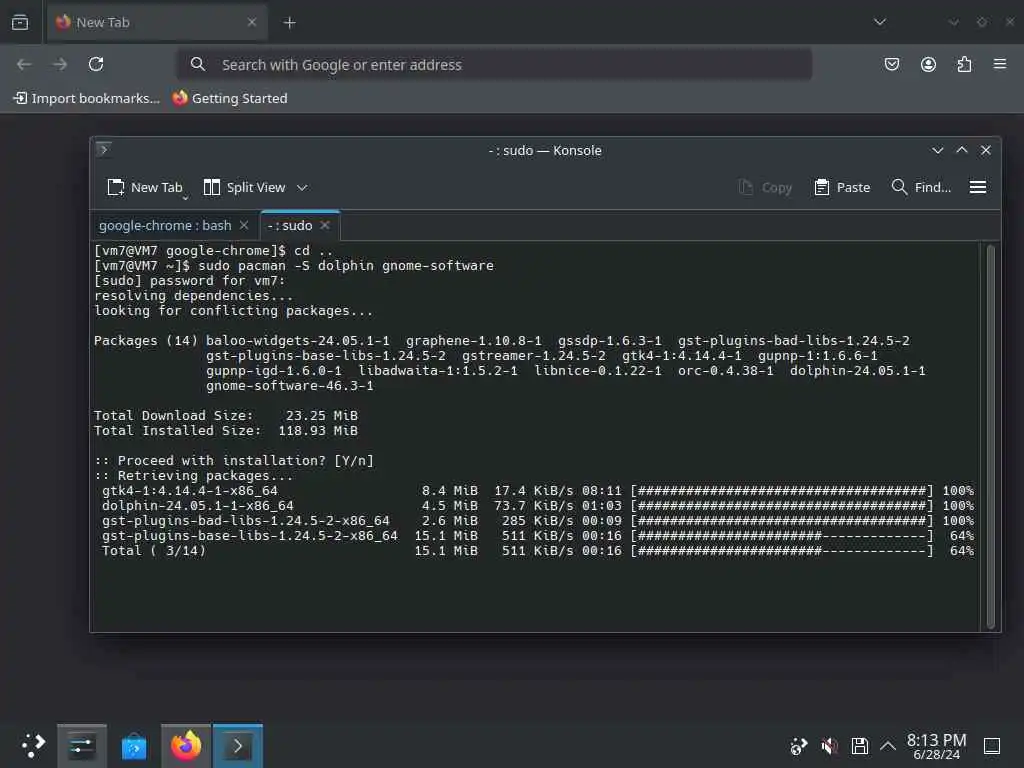The image size is (1024, 768).
Task: Focus the Firefox search or address field
Action: pyautogui.click(x=494, y=65)
